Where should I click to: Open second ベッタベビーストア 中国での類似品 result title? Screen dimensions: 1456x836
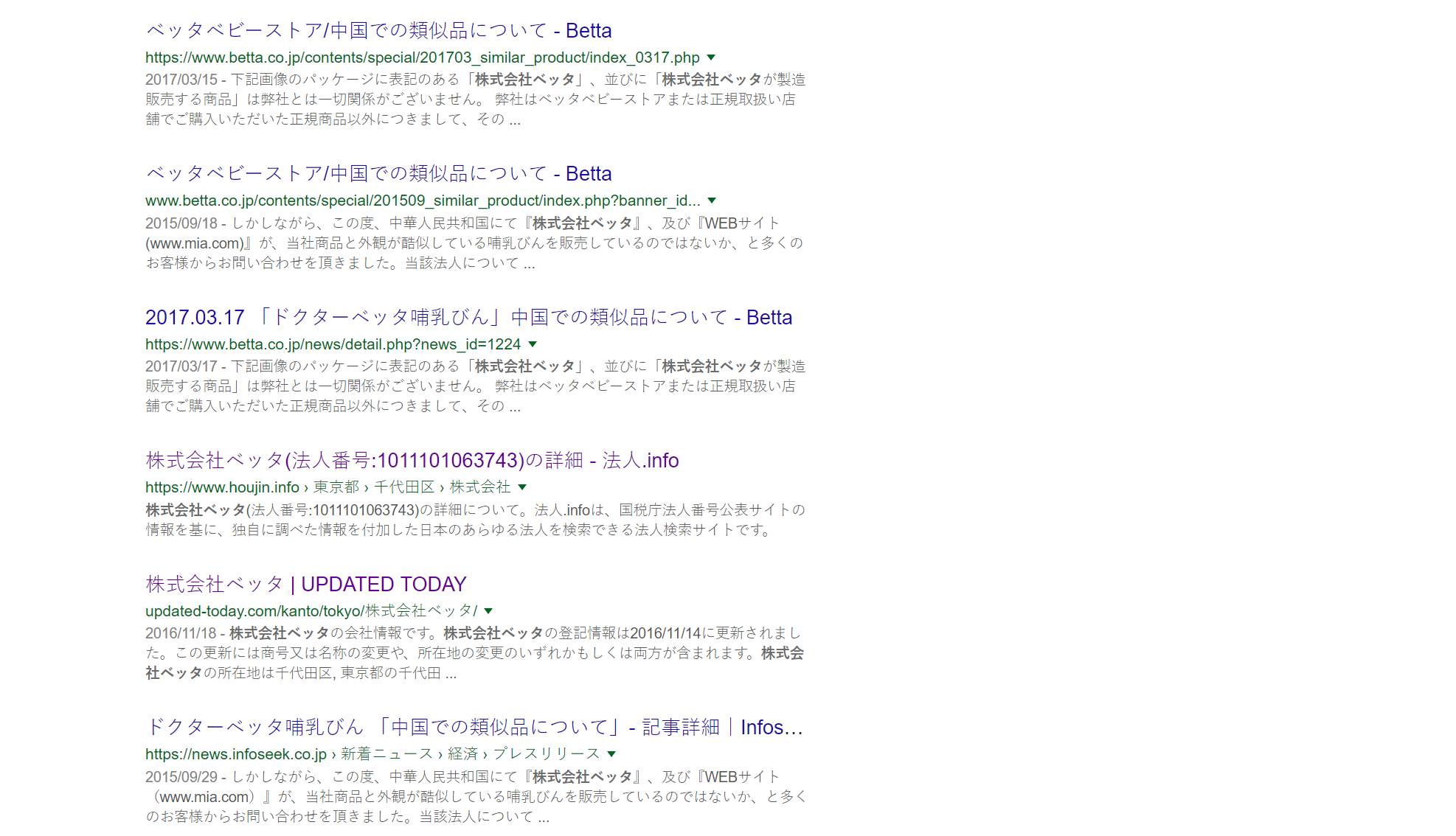pyautogui.click(x=378, y=174)
